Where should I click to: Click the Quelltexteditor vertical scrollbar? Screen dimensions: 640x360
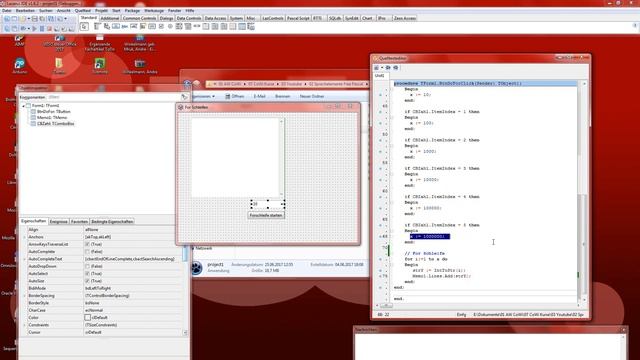584,192
